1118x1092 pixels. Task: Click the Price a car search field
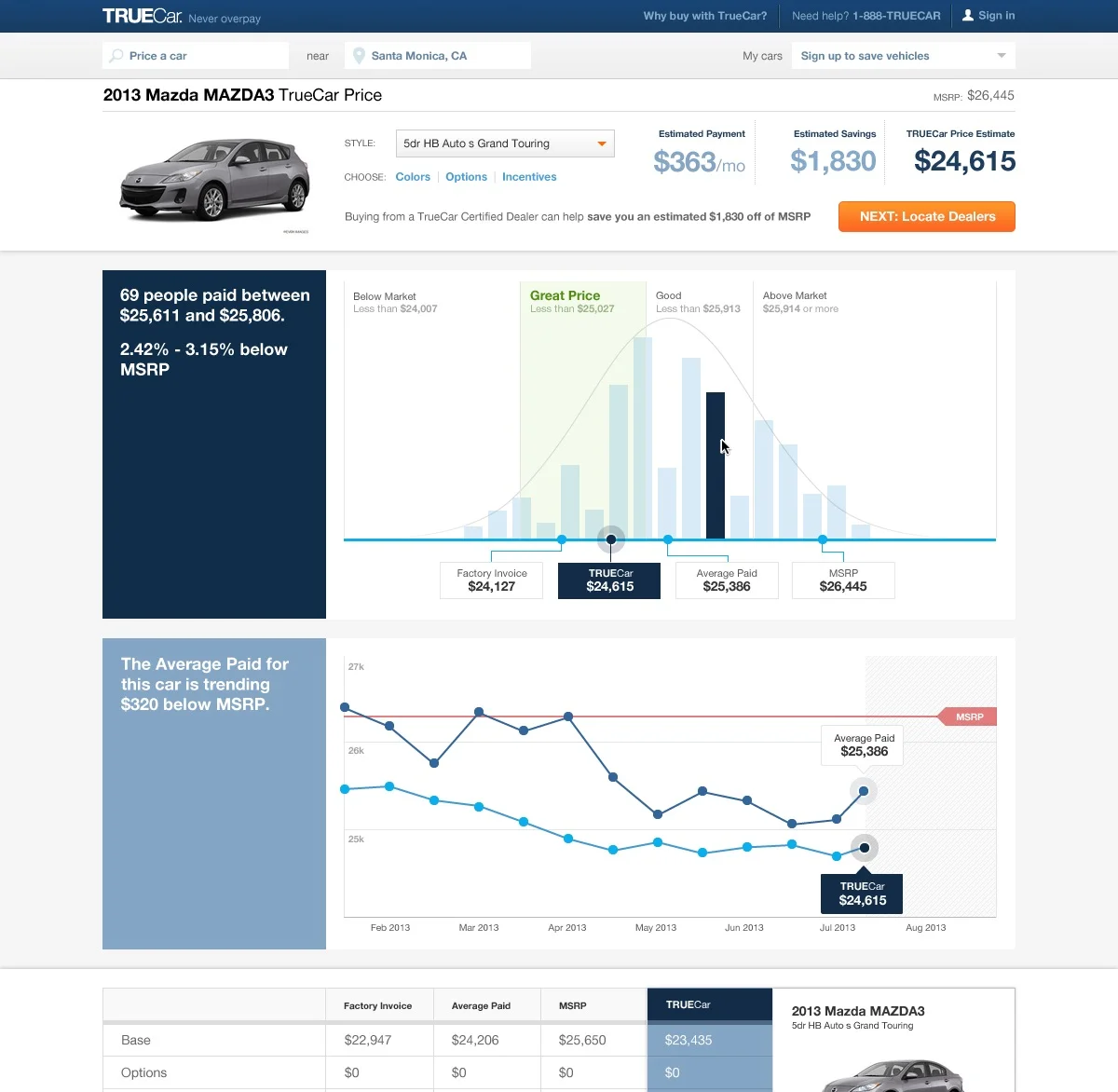(x=196, y=56)
